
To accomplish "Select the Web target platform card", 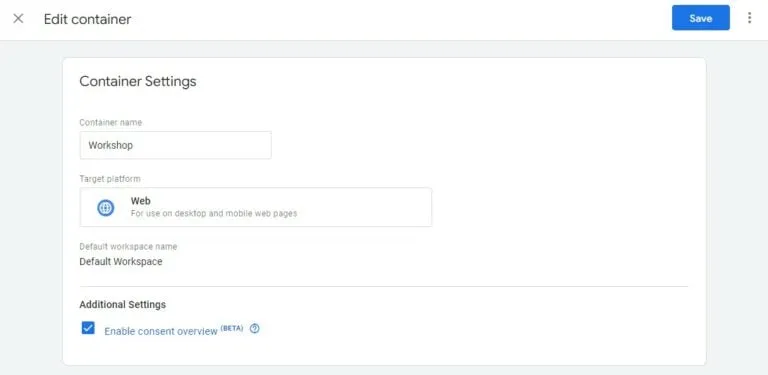I will (x=256, y=207).
